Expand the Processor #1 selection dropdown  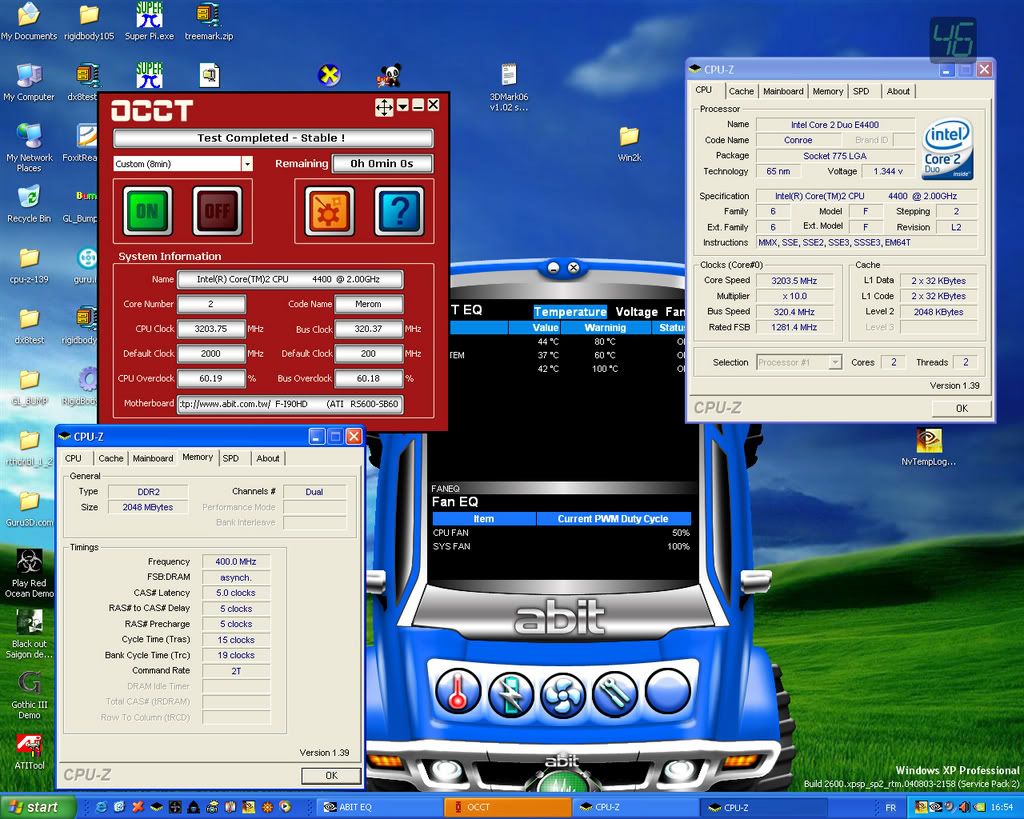click(835, 362)
